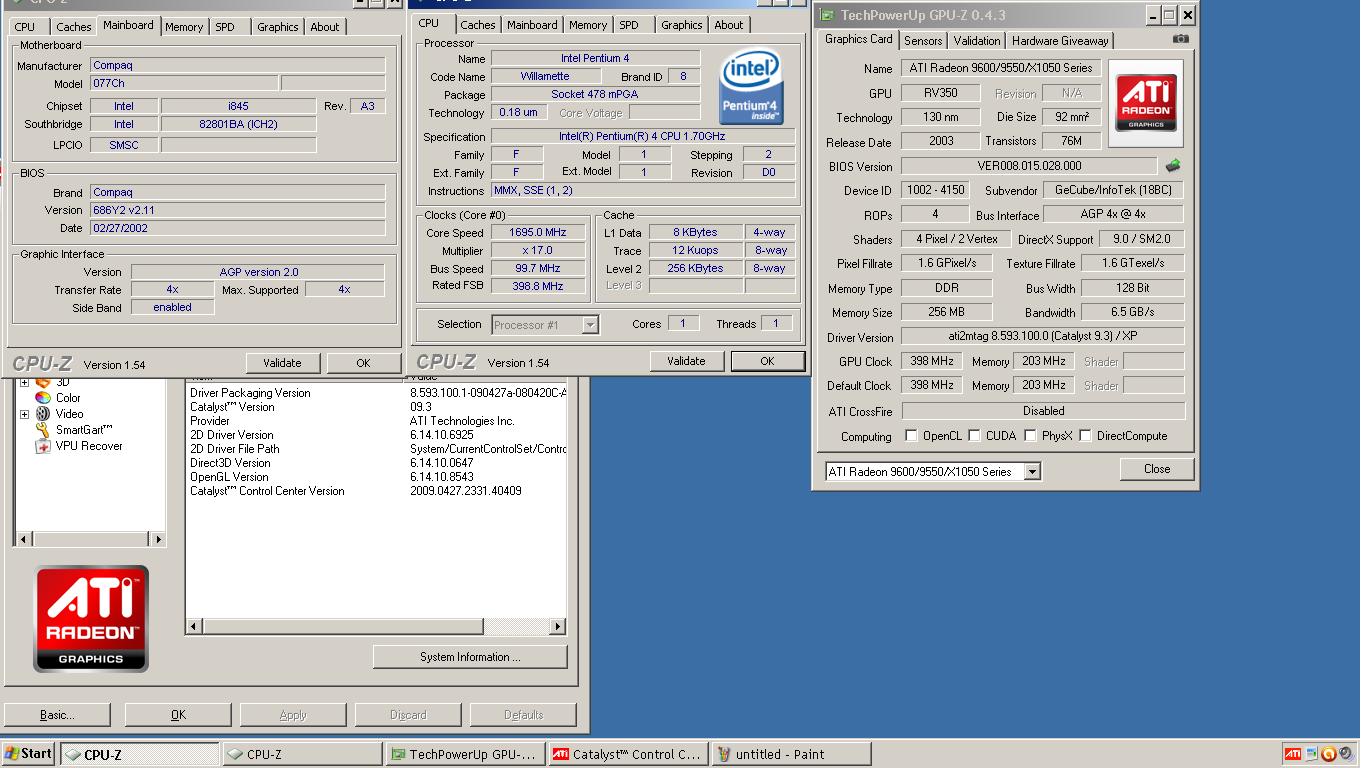Click the SmartGart wrench icon
This screenshot has height=768, width=1361.
pos(43,429)
